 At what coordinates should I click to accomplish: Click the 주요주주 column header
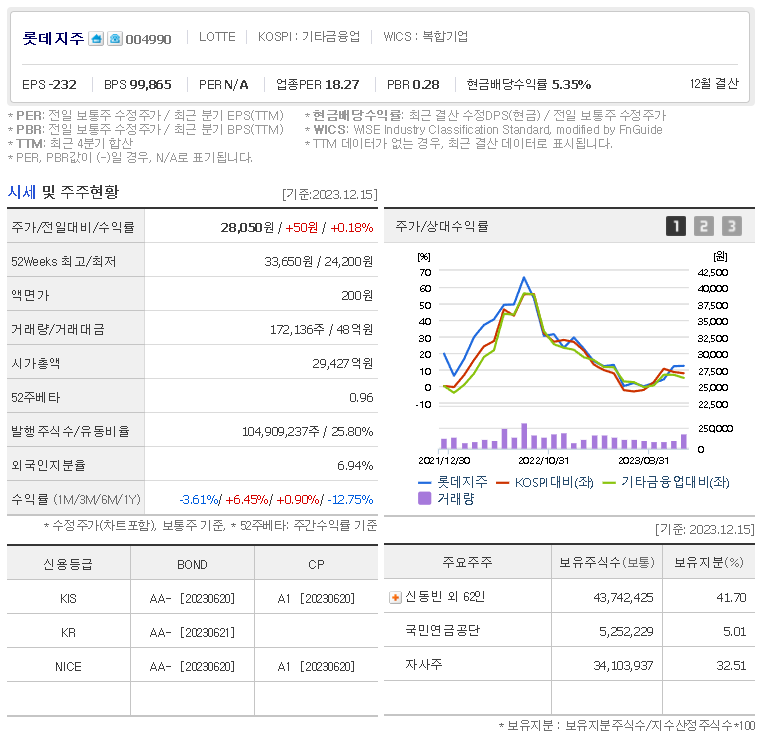467,562
